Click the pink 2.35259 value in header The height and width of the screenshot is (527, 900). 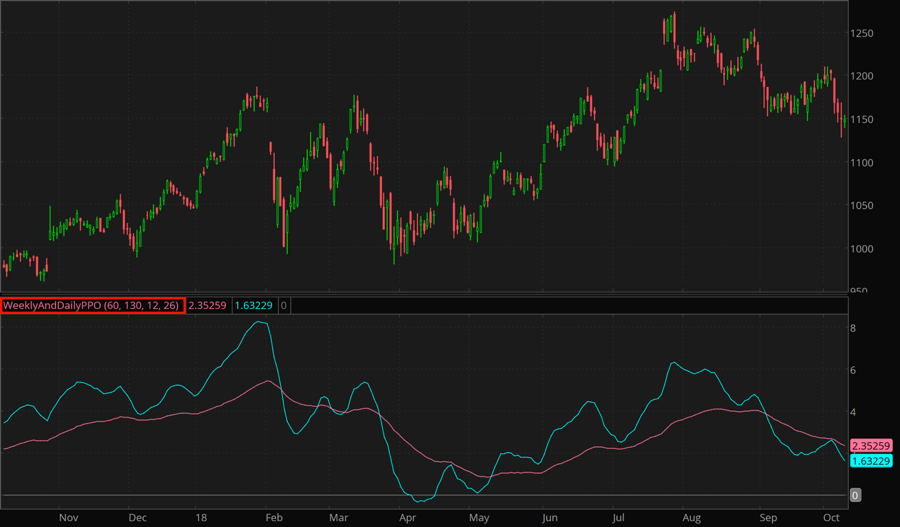tap(209, 305)
